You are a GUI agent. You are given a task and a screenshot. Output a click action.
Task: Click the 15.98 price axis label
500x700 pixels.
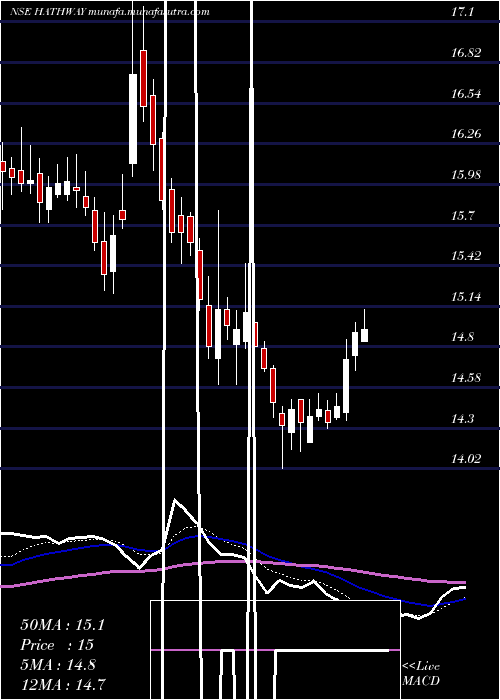pyautogui.click(x=466, y=175)
